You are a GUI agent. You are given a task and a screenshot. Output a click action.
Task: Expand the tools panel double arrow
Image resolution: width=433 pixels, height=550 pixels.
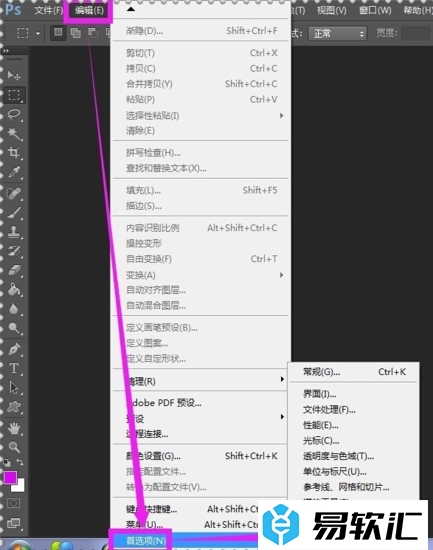(6, 51)
